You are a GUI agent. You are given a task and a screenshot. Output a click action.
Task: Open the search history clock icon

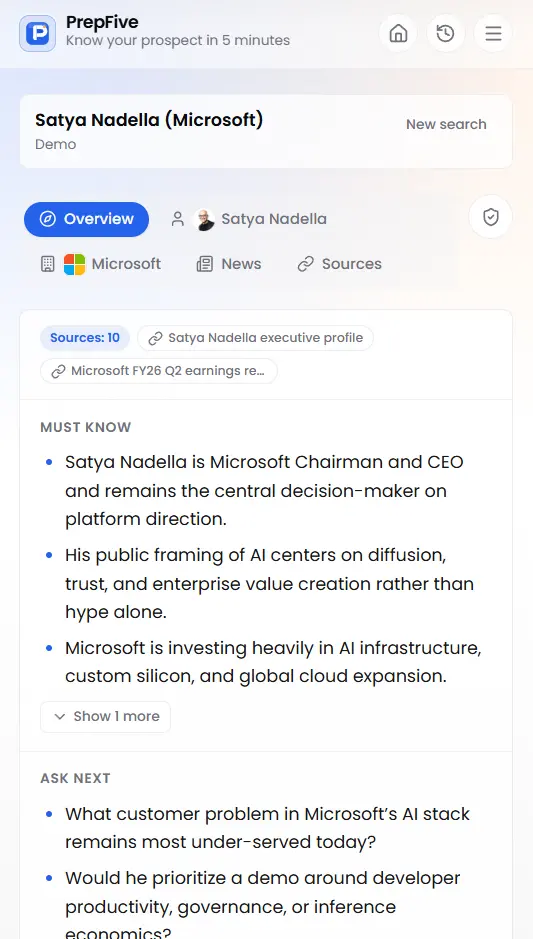coord(446,33)
